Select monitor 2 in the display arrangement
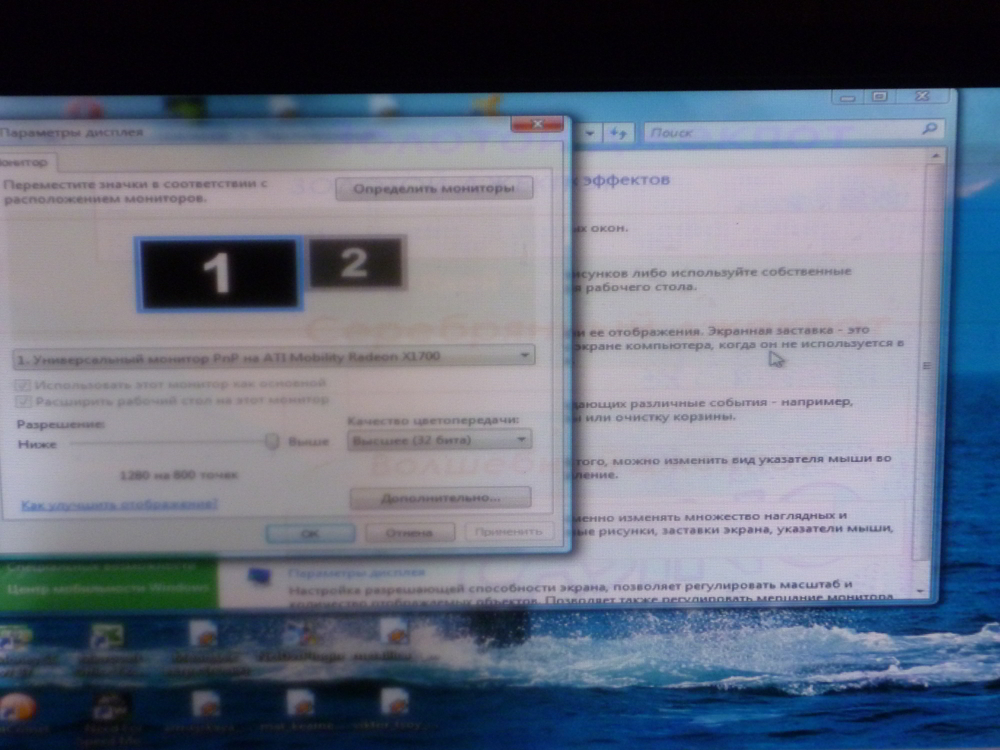This screenshot has height=750, width=1000. click(x=355, y=263)
